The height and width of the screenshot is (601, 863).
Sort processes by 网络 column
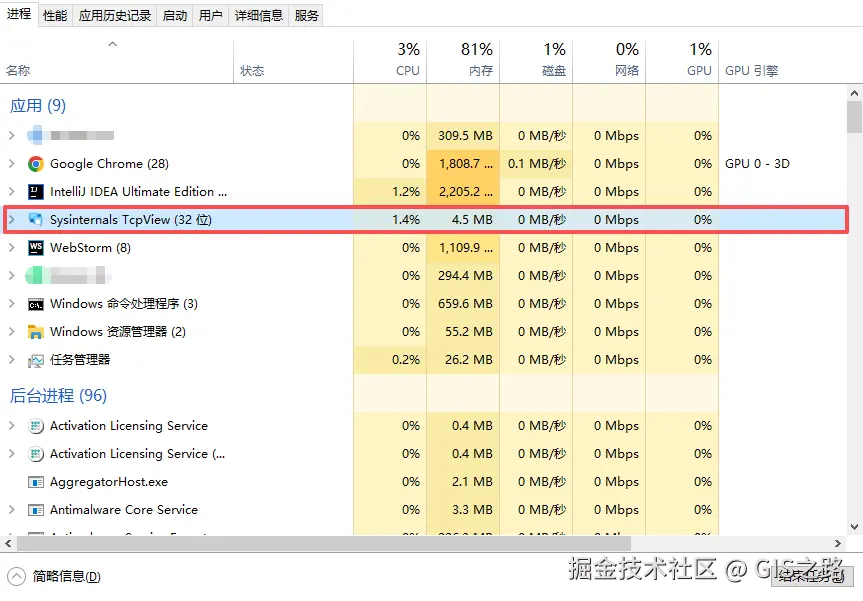click(x=609, y=61)
